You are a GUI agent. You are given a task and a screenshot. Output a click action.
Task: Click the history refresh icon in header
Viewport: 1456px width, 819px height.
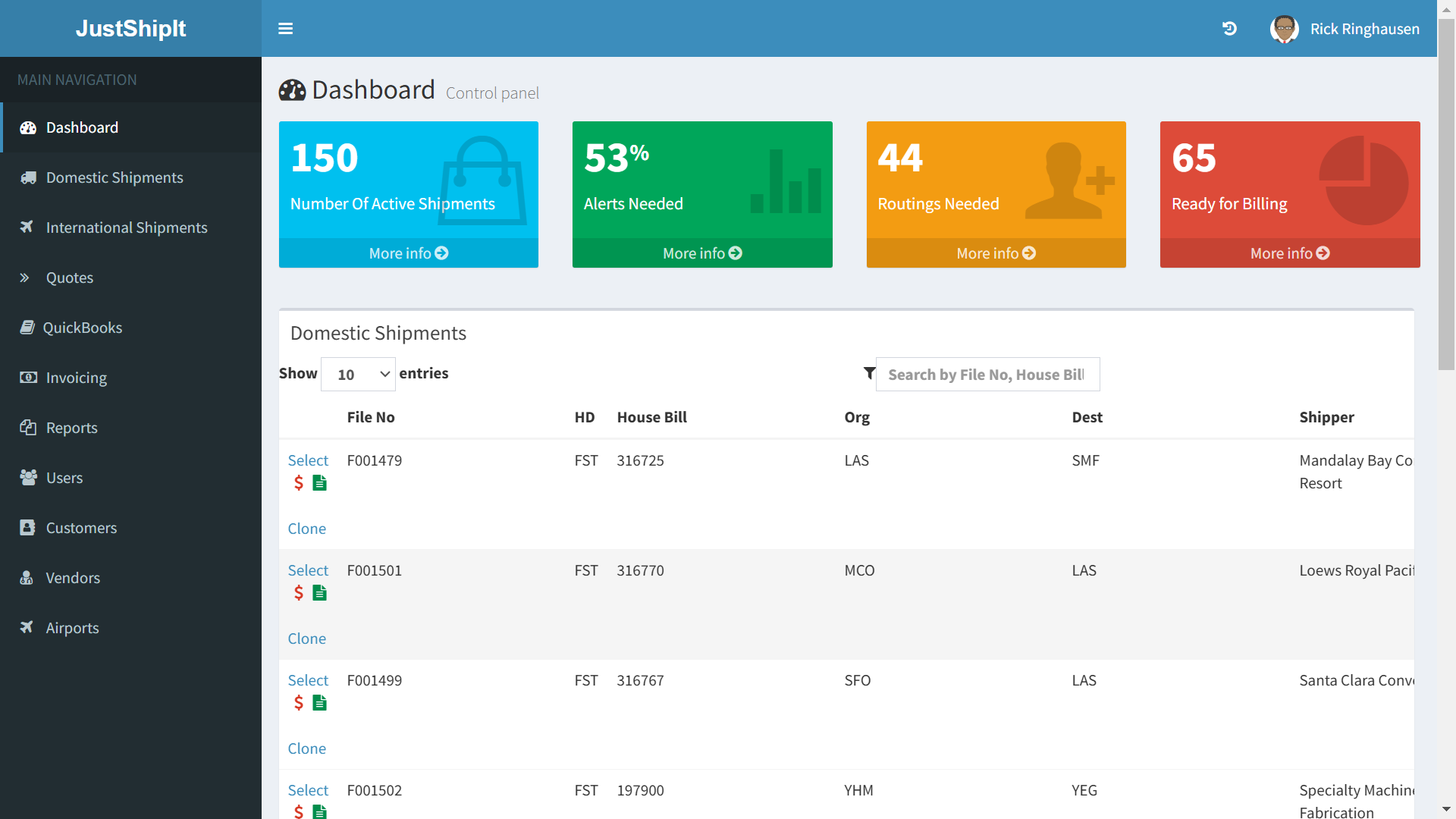[1229, 29]
